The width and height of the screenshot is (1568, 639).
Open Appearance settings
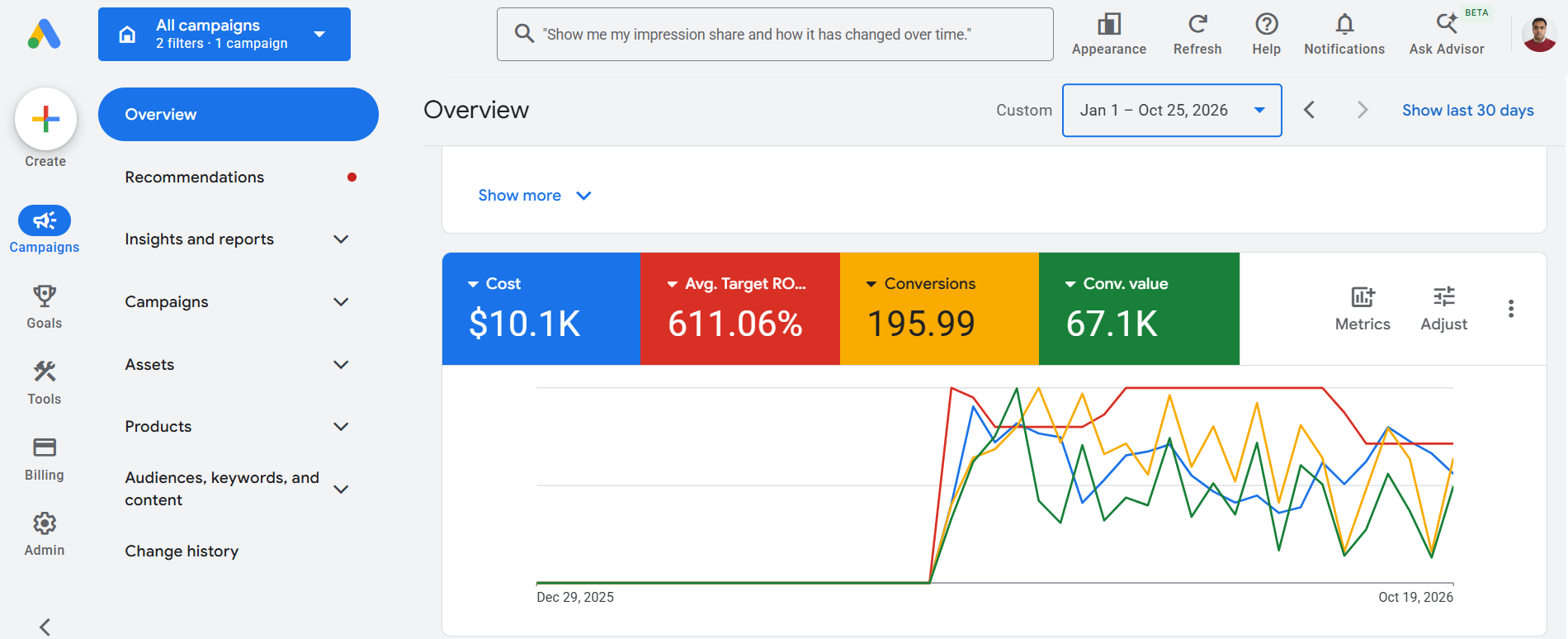(1109, 35)
